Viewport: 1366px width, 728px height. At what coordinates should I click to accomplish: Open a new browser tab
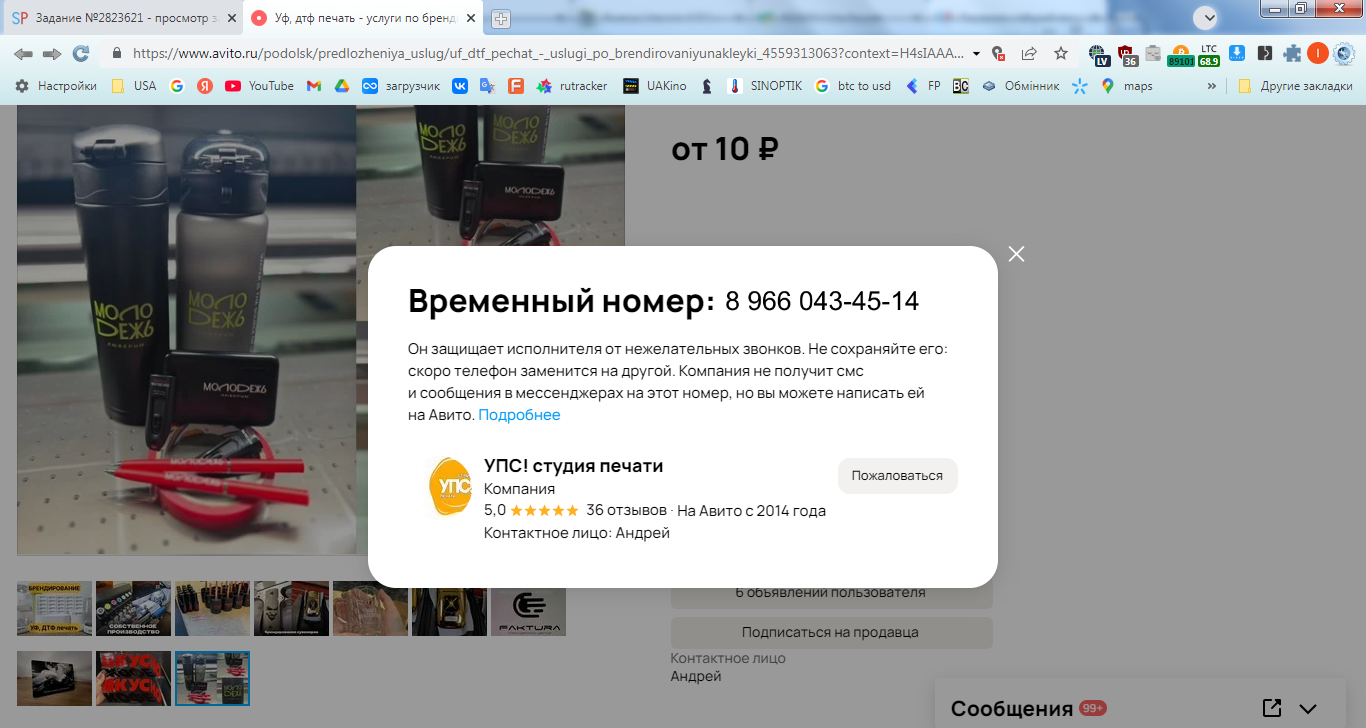click(500, 19)
